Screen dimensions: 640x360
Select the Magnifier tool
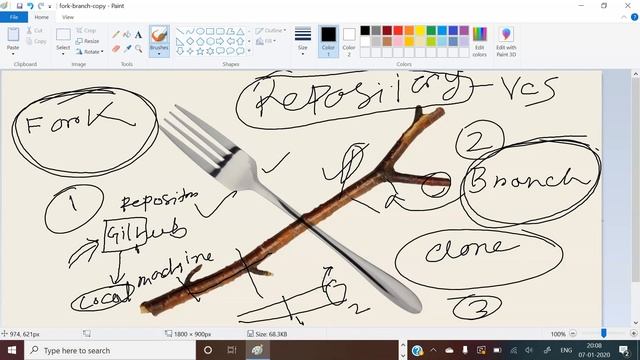[138, 49]
